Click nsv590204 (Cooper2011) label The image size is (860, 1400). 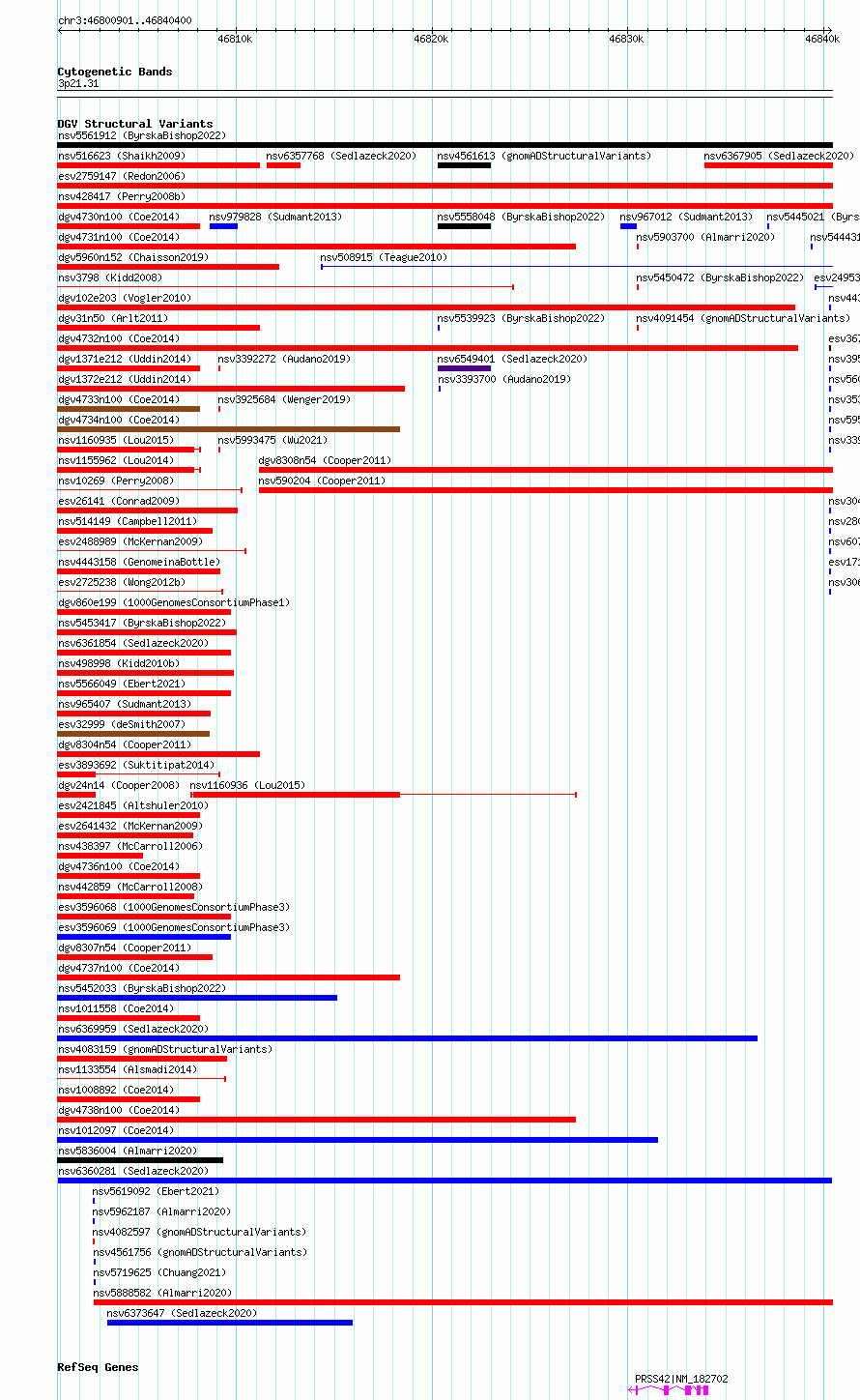click(322, 481)
